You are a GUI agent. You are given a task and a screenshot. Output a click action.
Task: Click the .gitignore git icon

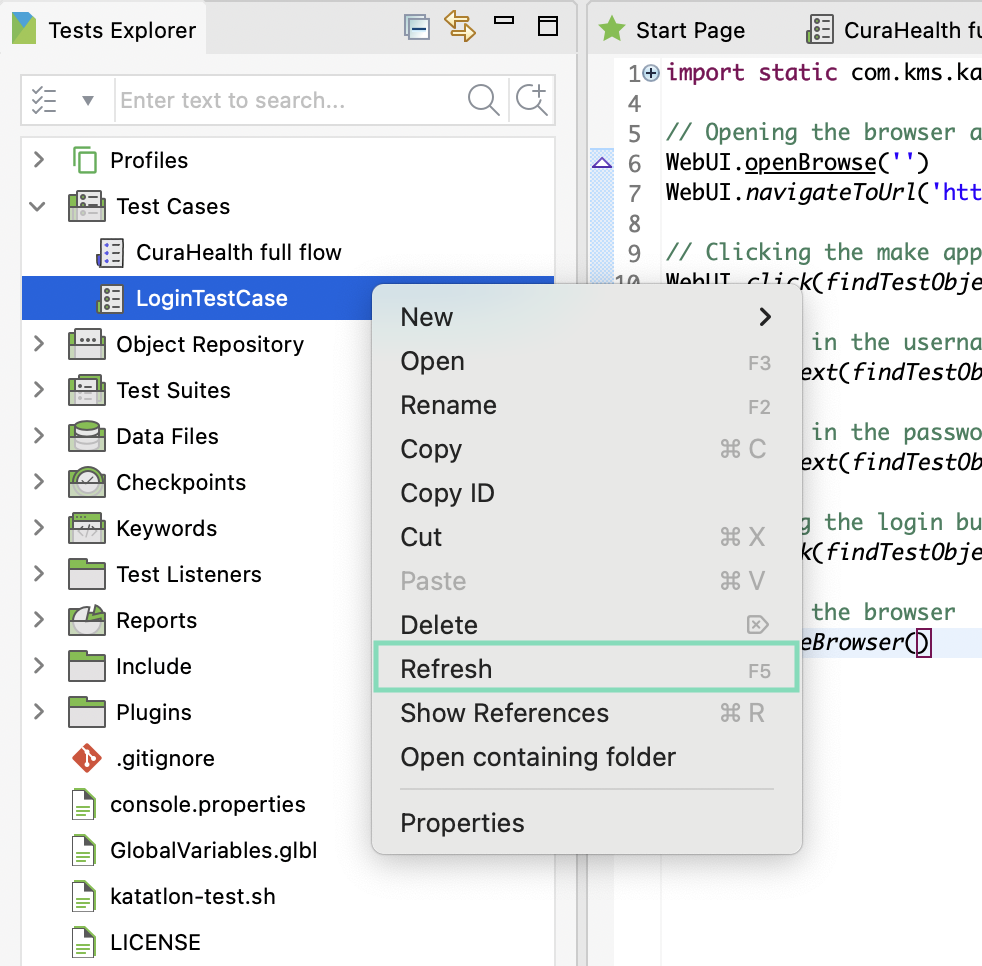point(86,758)
